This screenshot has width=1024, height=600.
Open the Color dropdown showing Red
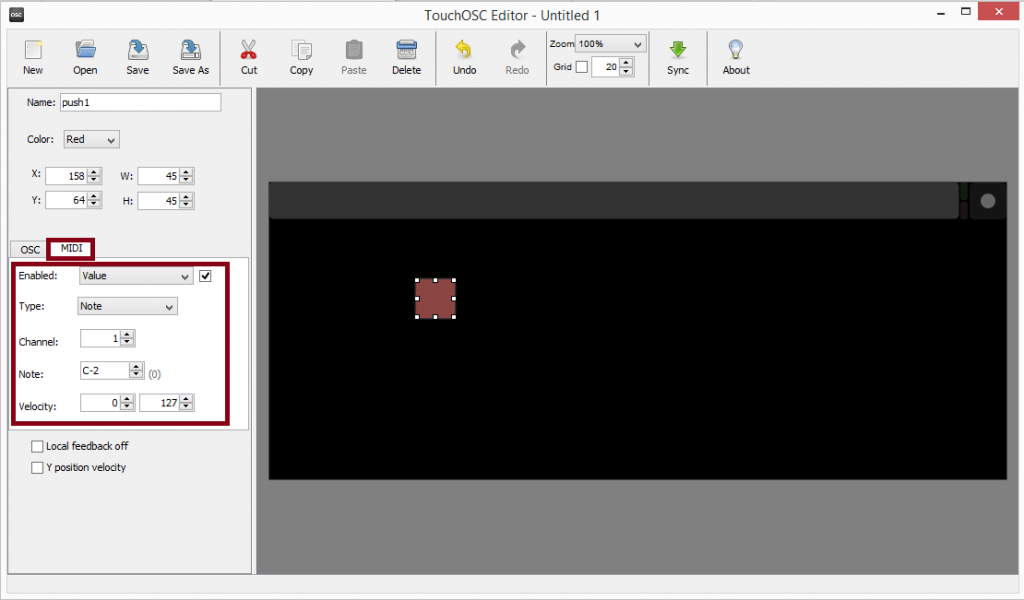coord(91,139)
